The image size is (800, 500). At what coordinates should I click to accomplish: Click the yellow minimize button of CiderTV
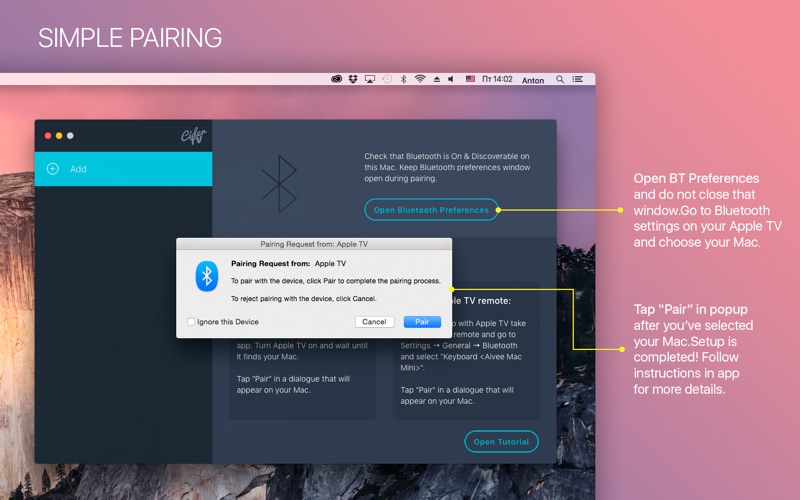[59, 136]
